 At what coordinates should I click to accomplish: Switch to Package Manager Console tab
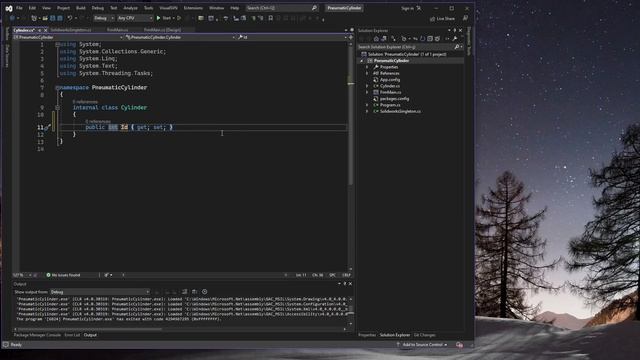click(37, 335)
